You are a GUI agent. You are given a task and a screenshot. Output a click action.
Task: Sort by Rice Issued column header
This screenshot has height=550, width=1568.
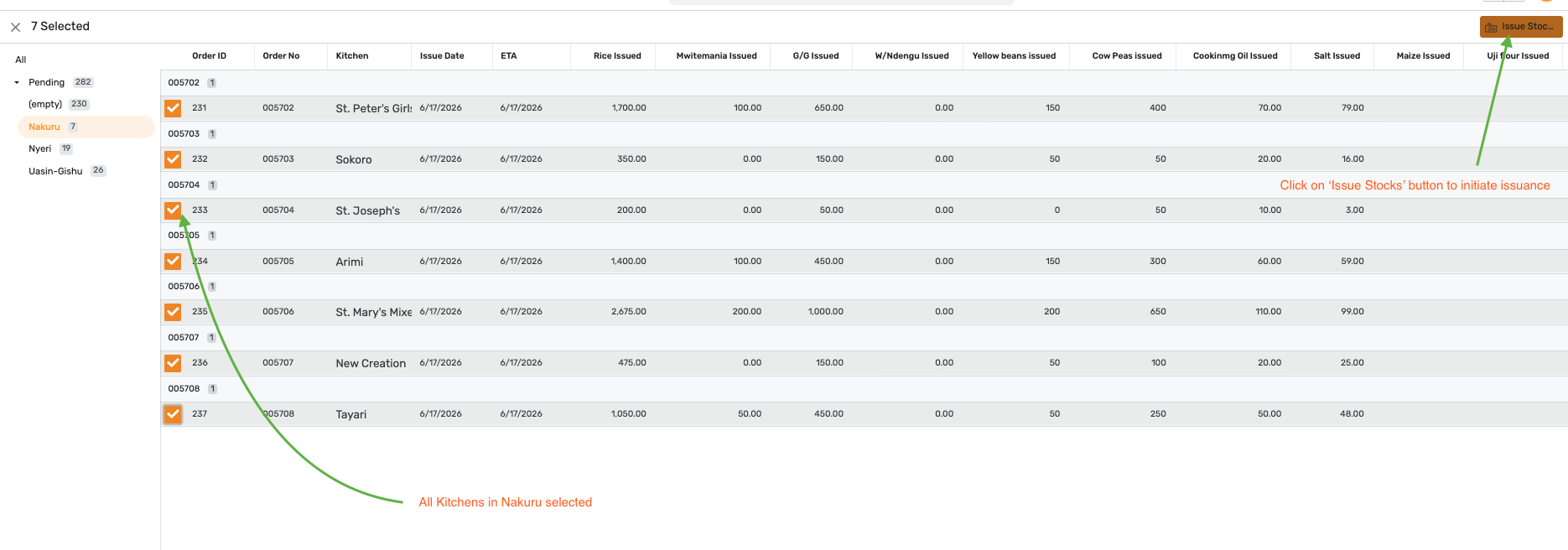(x=617, y=56)
